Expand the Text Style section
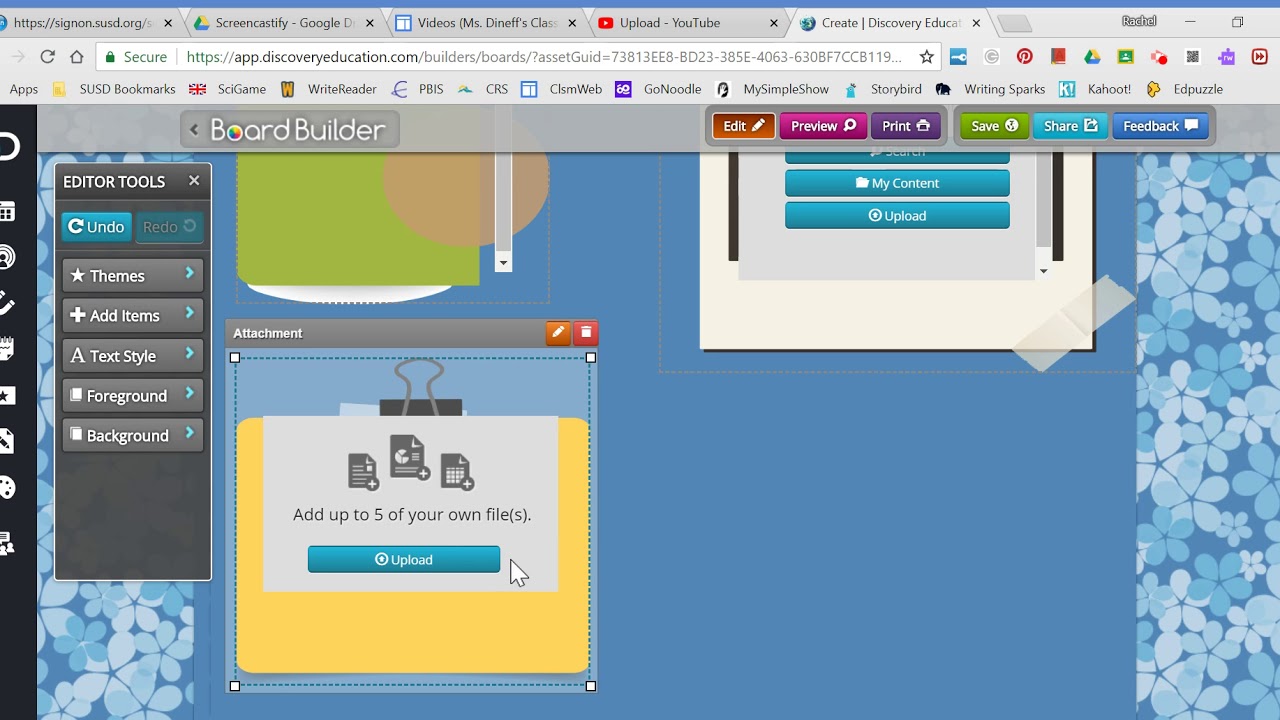This screenshot has width=1280, height=720. (x=133, y=355)
